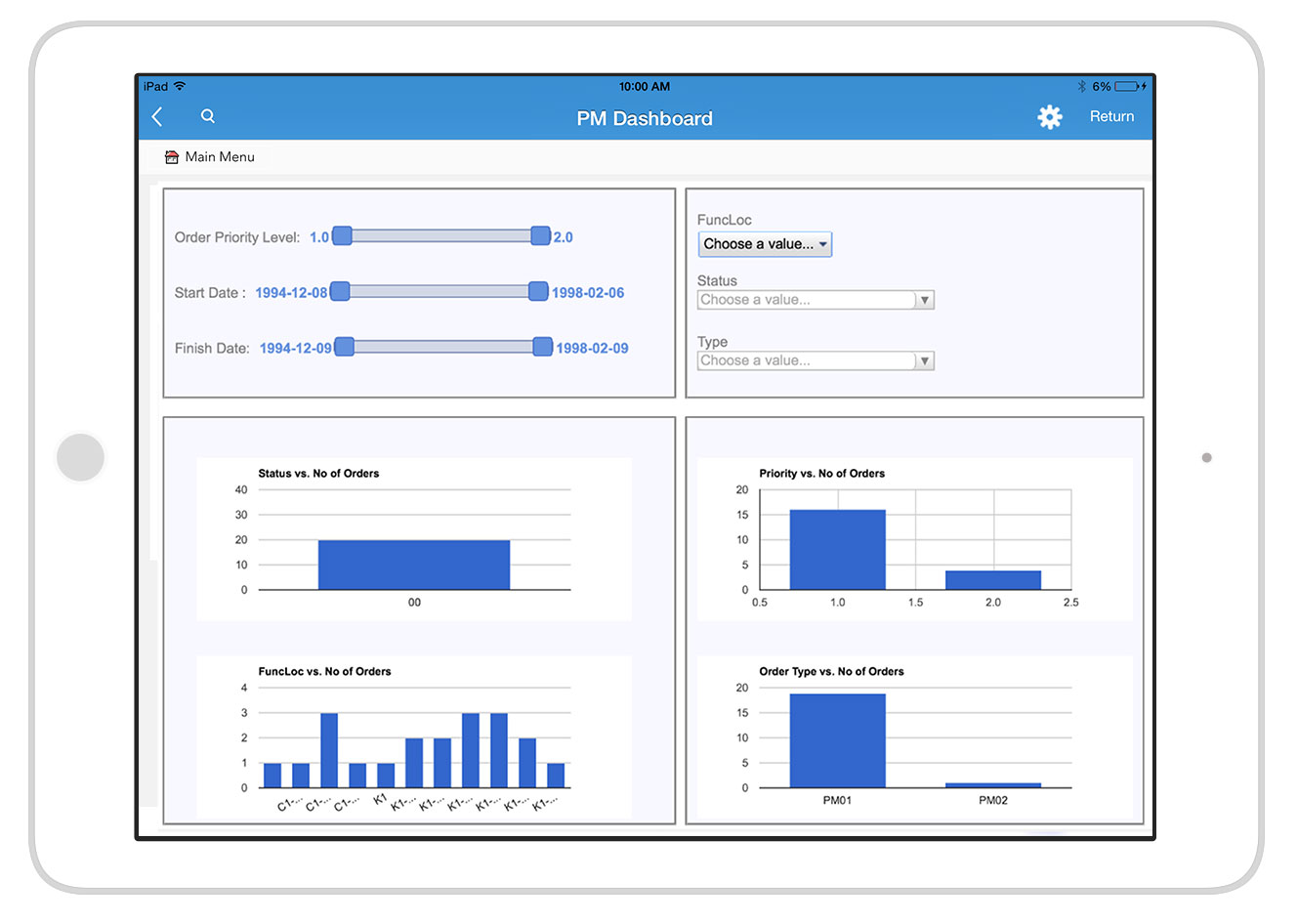Open the FuncLoc dropdown
The width and height of the screenshot is (1298, 924).
point(765,244)
